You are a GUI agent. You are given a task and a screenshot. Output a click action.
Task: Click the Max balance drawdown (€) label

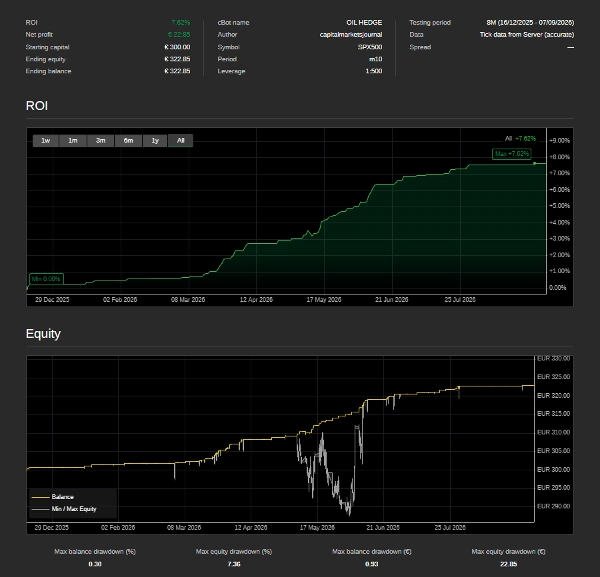[372, 551]
